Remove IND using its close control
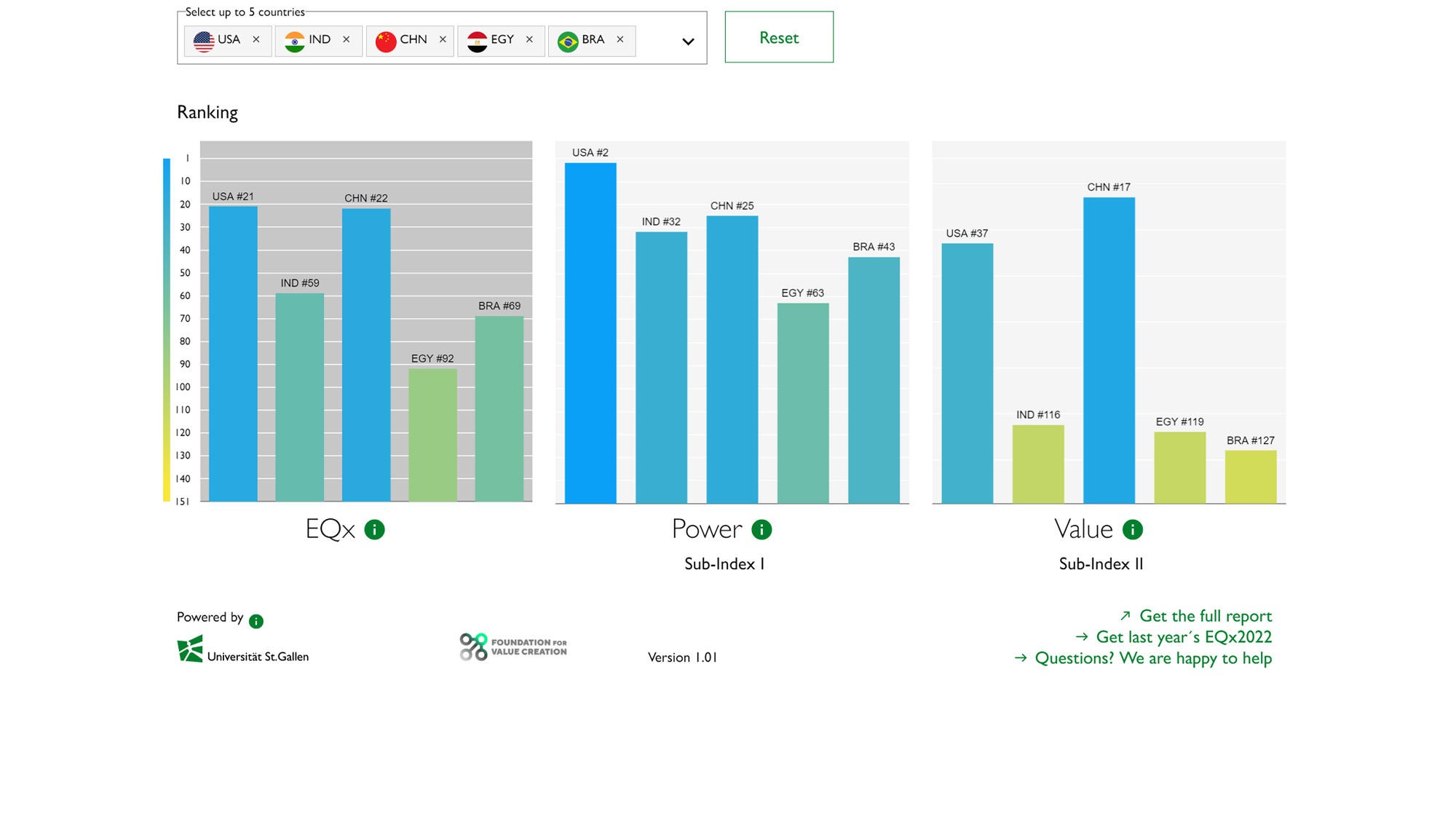 pos(347,40)
